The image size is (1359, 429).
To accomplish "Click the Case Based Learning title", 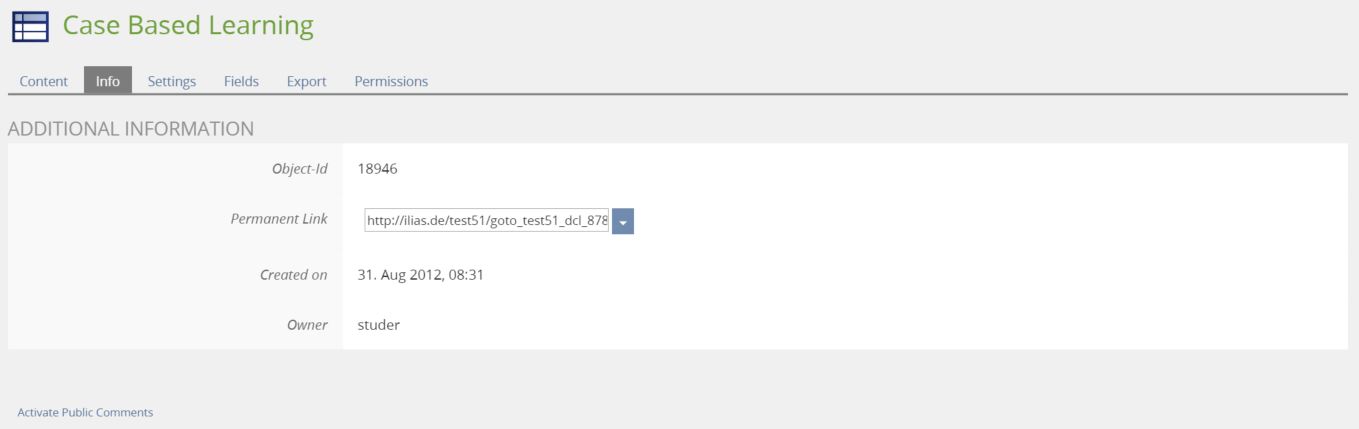I will (x=188, y=27).
